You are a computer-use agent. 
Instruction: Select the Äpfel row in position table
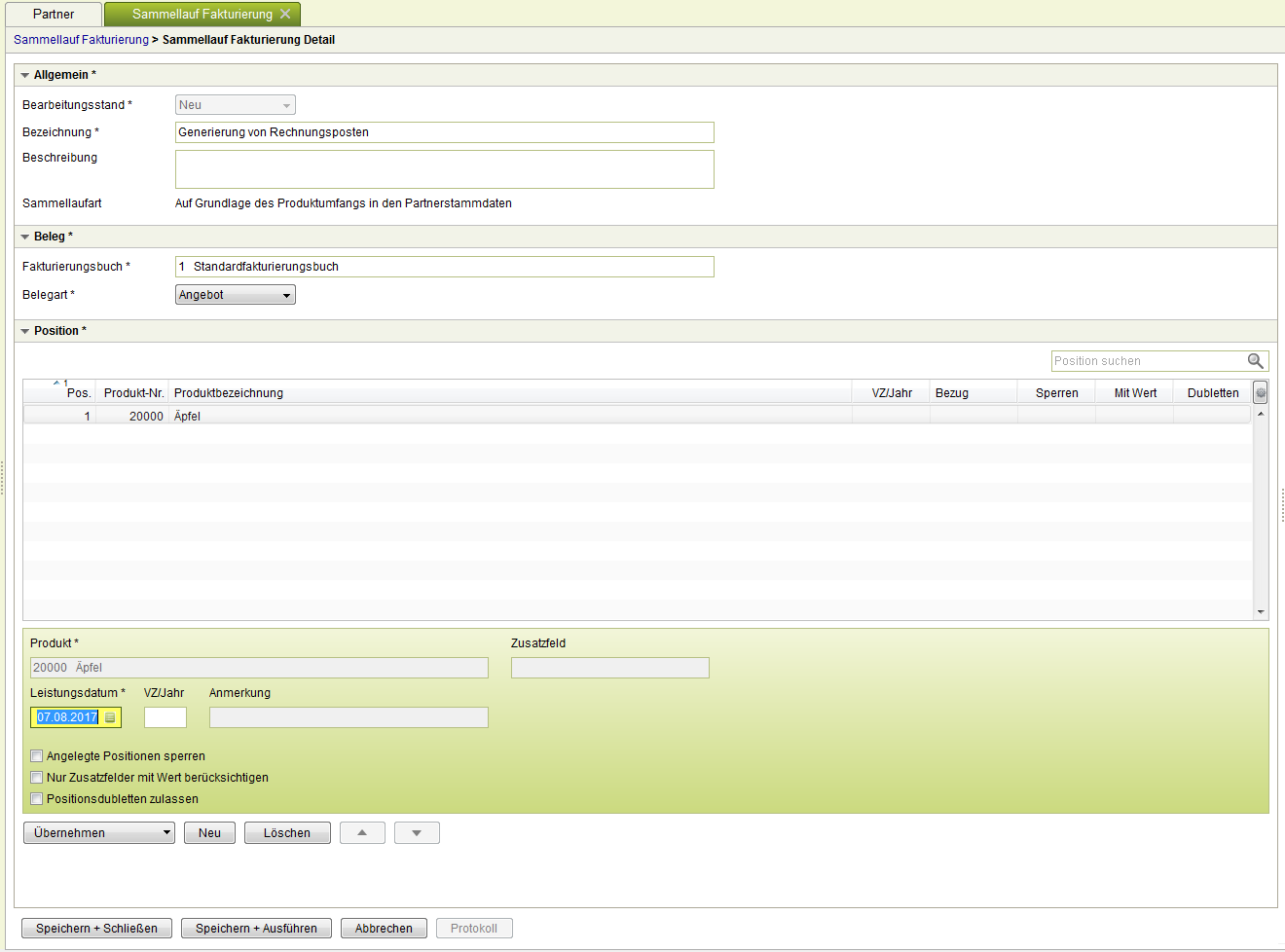point(637,417)
